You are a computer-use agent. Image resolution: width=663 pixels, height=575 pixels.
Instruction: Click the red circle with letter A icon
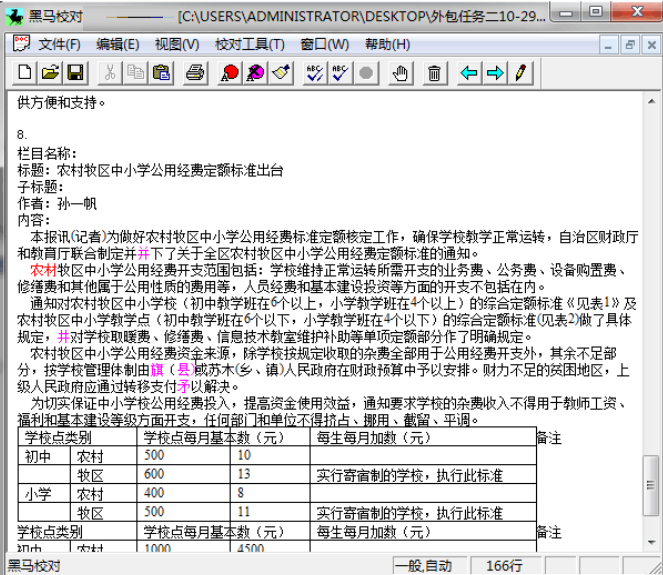point(230,73)
